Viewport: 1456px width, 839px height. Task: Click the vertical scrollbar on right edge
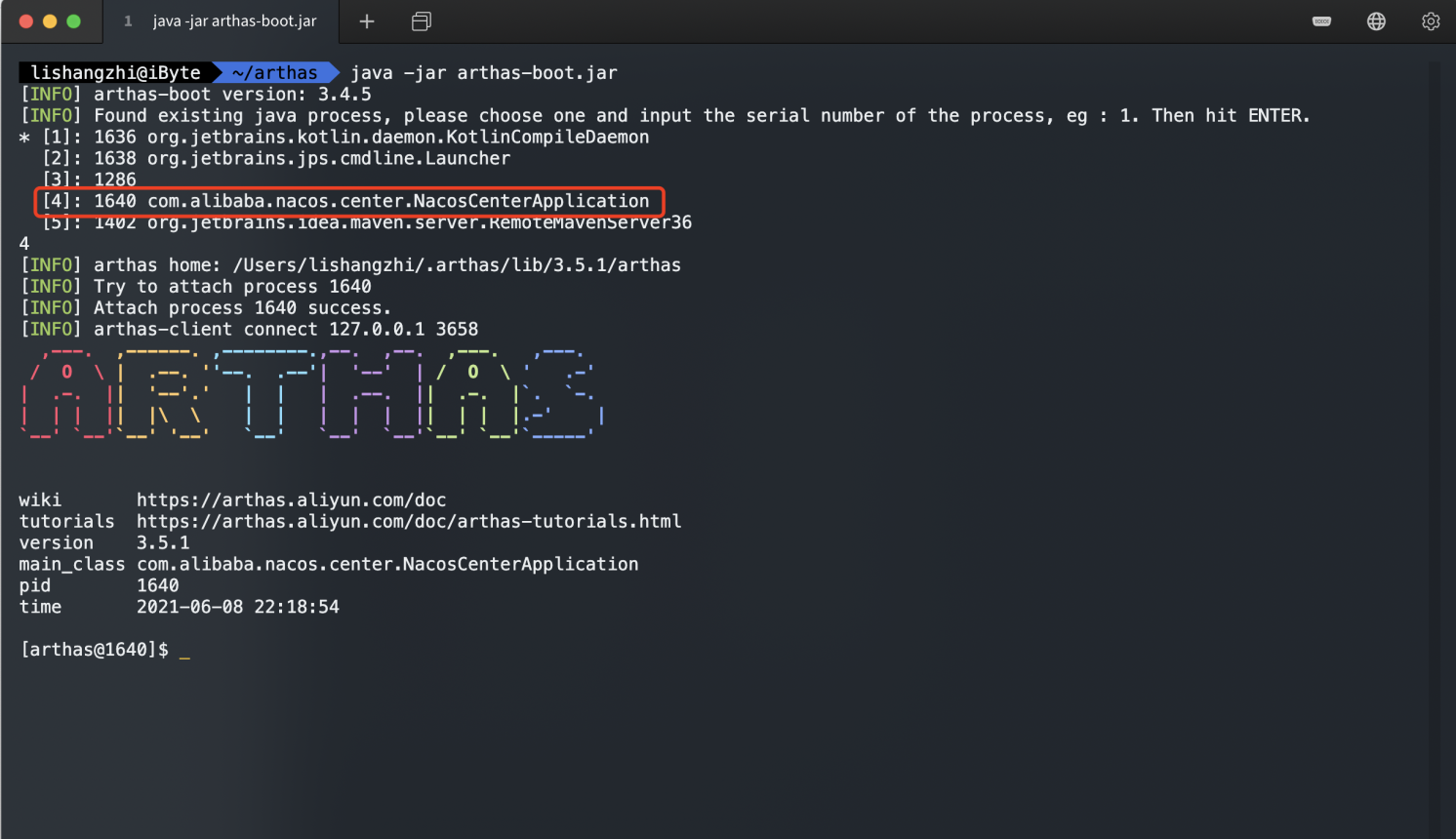[1434, 439]
